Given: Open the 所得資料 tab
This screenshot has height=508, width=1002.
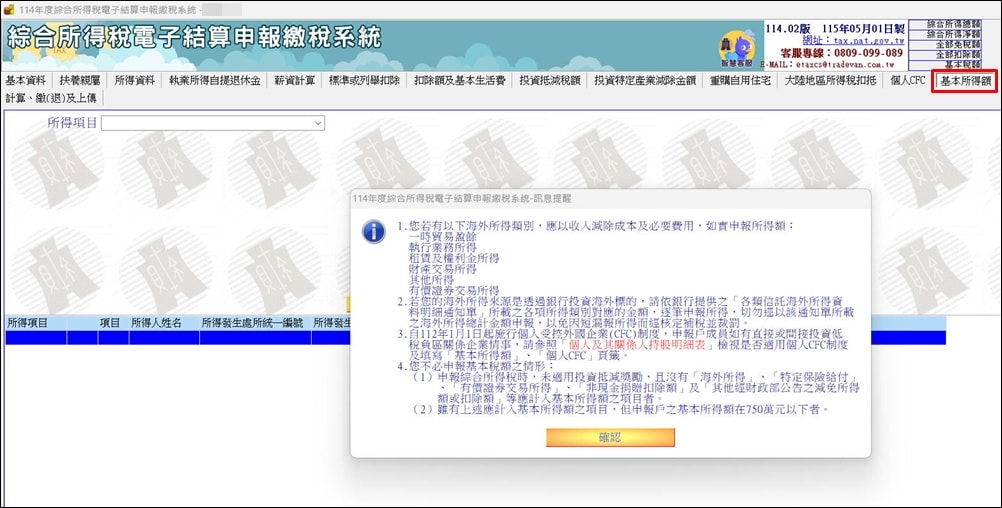Looking at the screenshot, I should tap(135, 81).
